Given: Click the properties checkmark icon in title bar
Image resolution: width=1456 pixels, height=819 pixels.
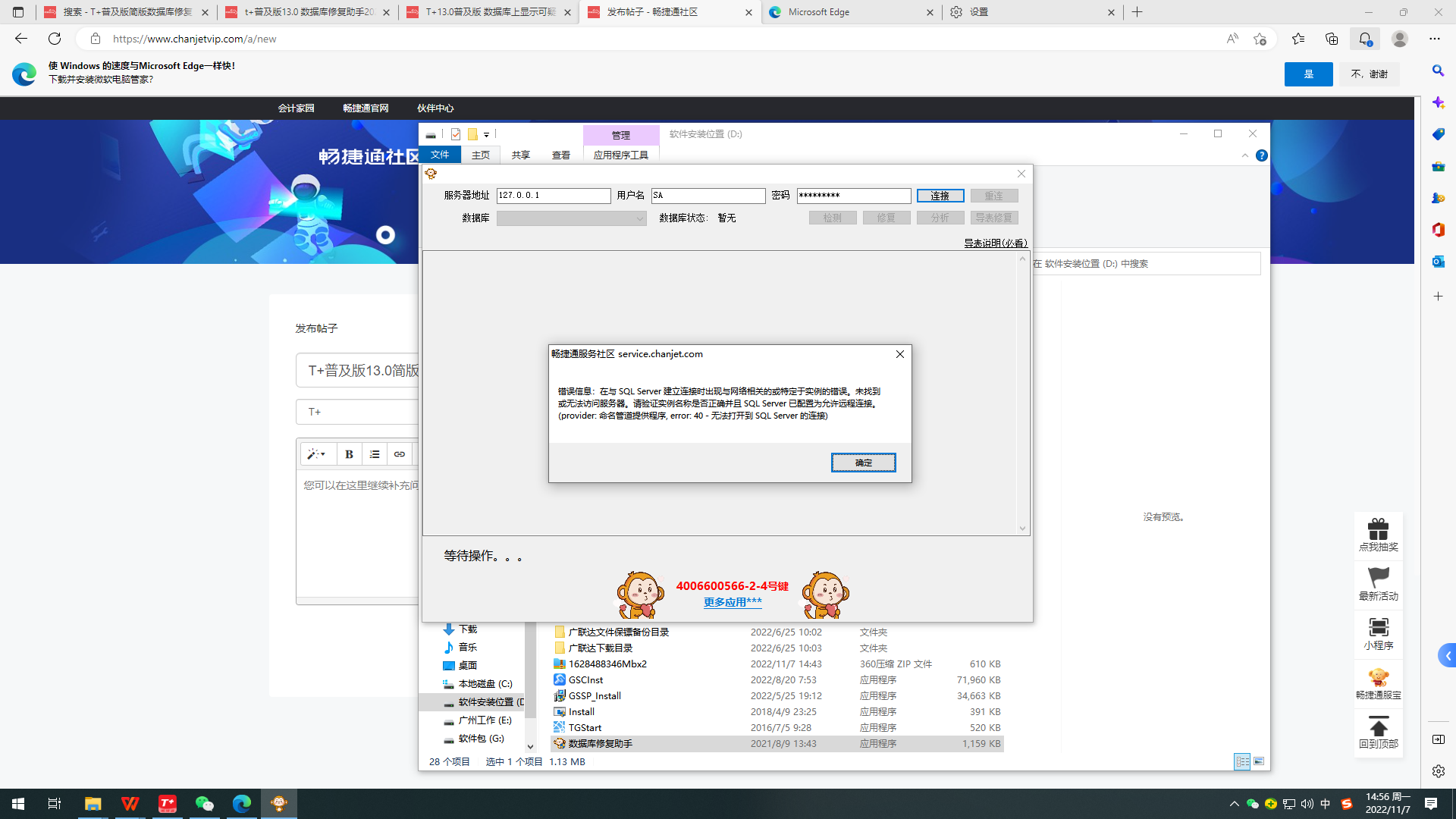Looking at the screenshot, I should [456, 134].
